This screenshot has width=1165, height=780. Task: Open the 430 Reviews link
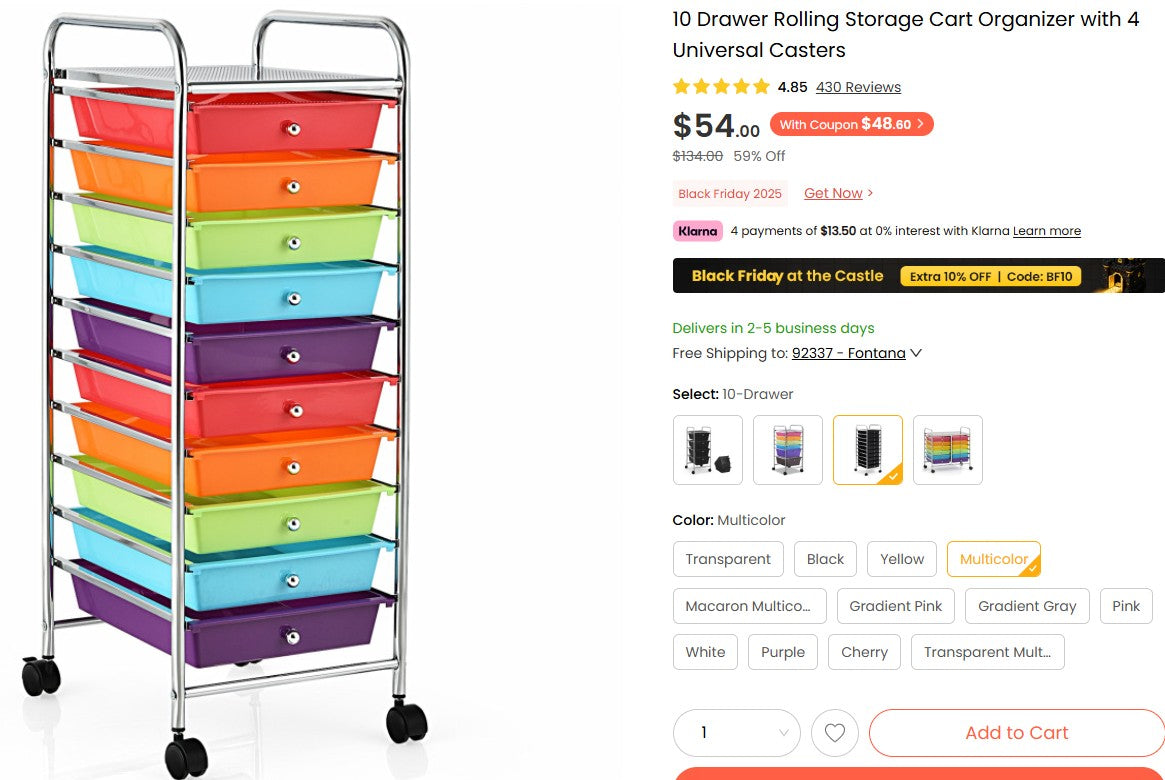tap(857, 87)
